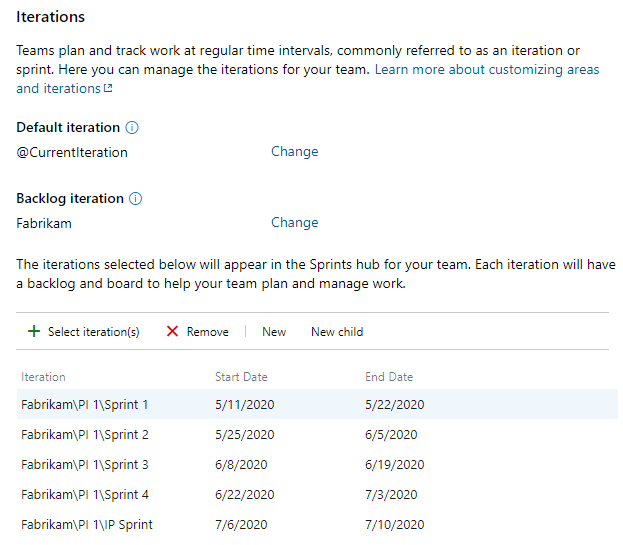Sort by the Start Date column header
This screenshot has width=623, height=545.
241,377
